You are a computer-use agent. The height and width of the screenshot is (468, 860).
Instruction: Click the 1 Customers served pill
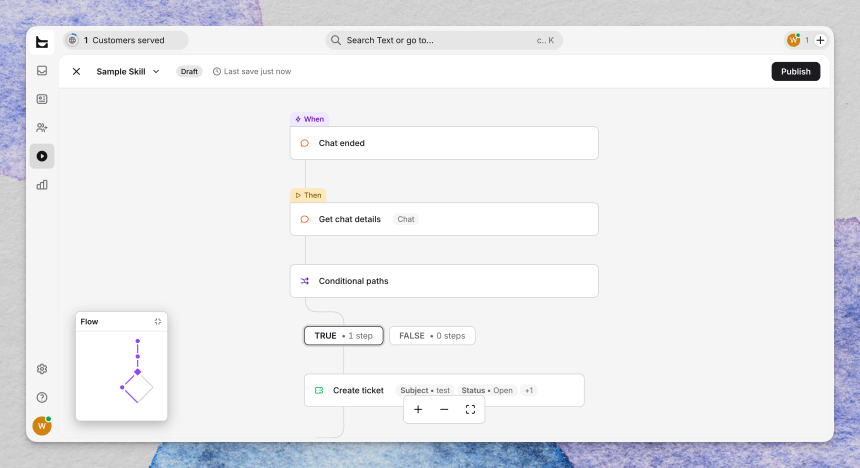point(126,40)
